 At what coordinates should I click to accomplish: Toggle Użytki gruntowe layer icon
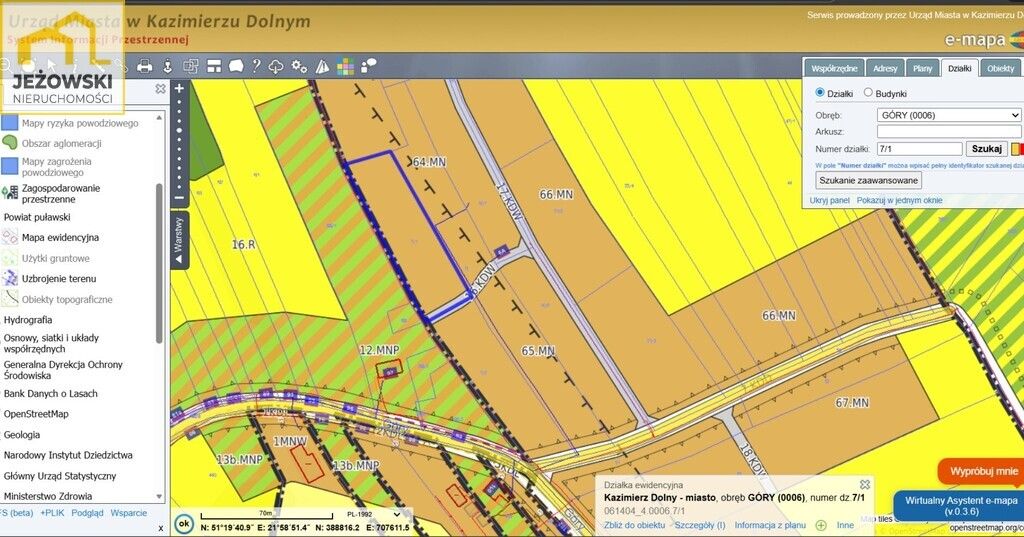point(10,257)
